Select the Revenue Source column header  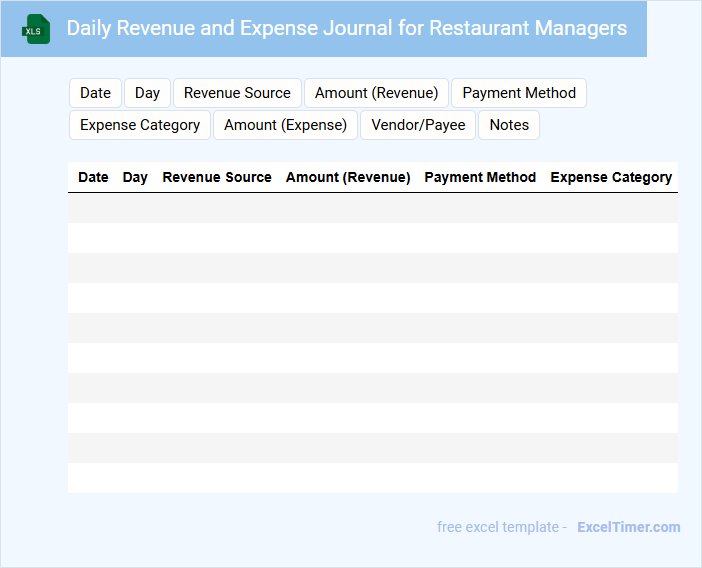(217, 177)
